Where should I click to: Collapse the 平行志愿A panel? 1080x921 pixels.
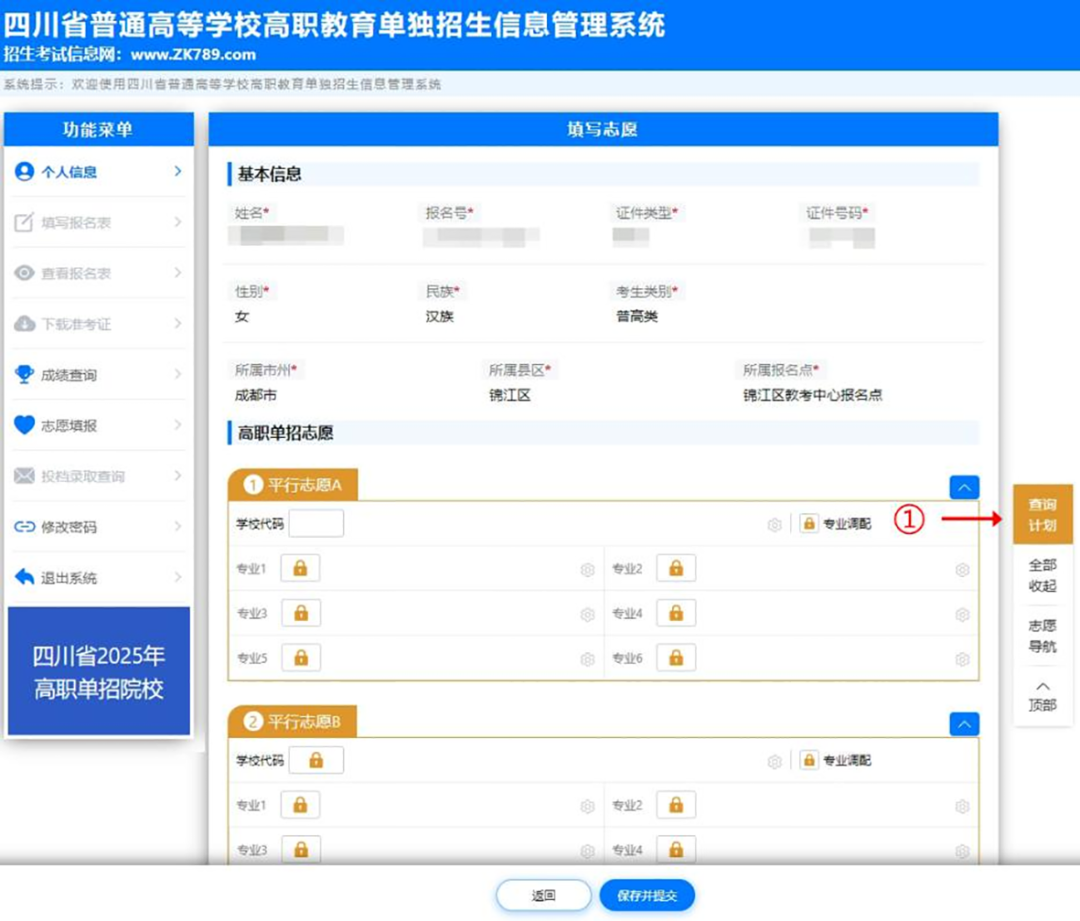pos(963,487)
